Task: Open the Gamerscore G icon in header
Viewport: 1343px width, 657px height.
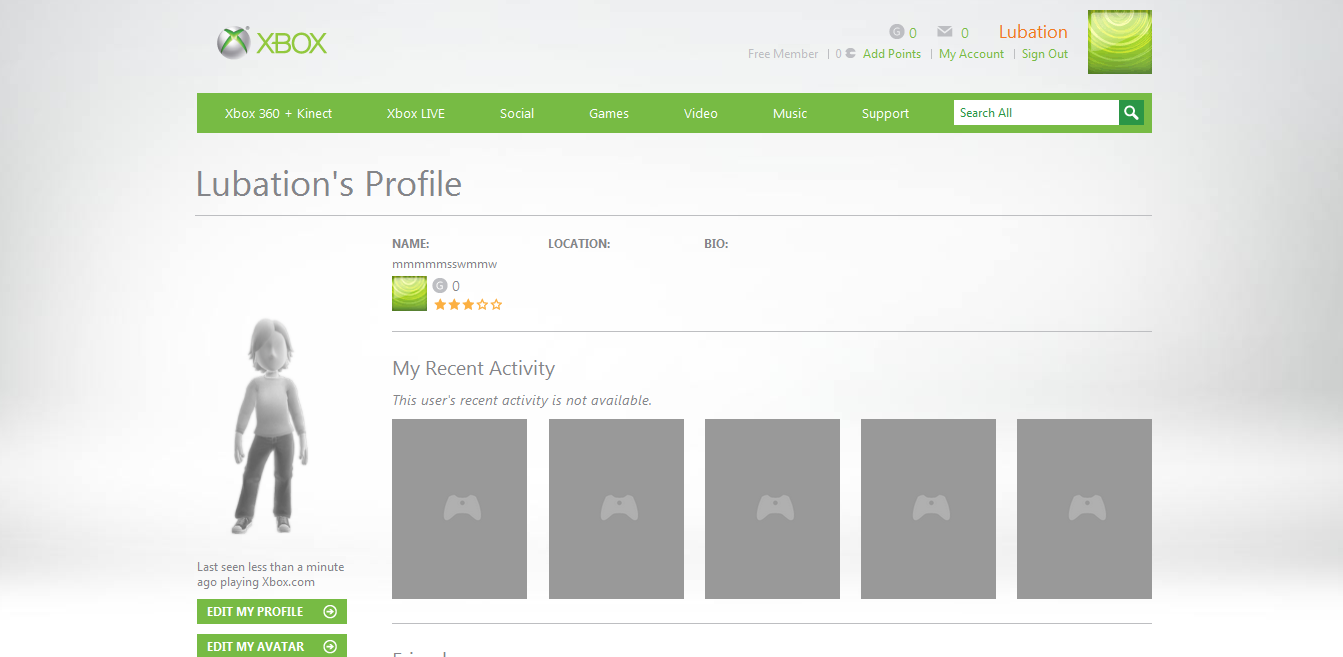Action: coord(896,32)
